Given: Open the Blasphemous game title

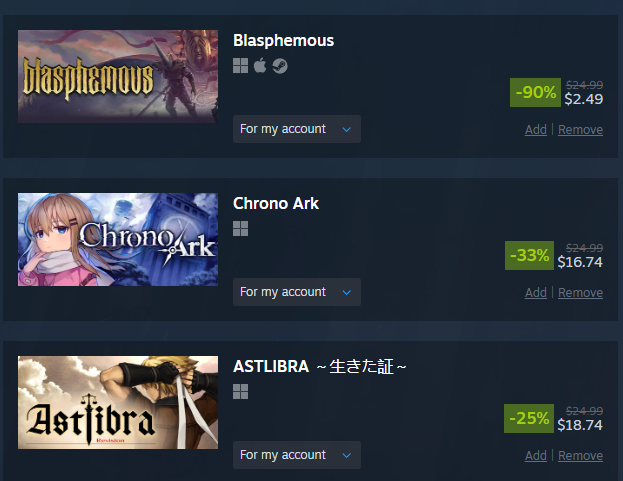Looking at the screenshot, I should pyautogui.click(x=283, y=41).
